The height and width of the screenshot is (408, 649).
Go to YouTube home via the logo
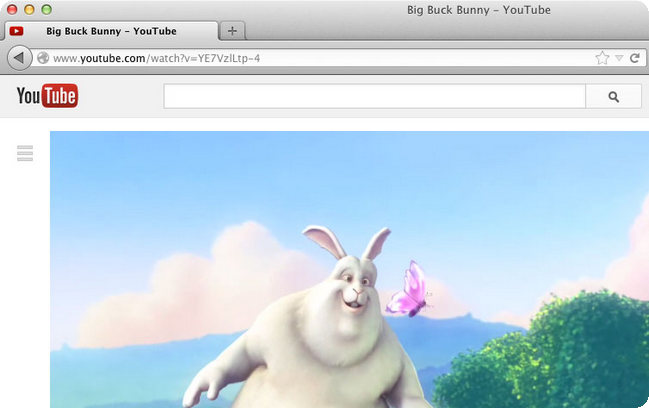click(x=47, y=96)
